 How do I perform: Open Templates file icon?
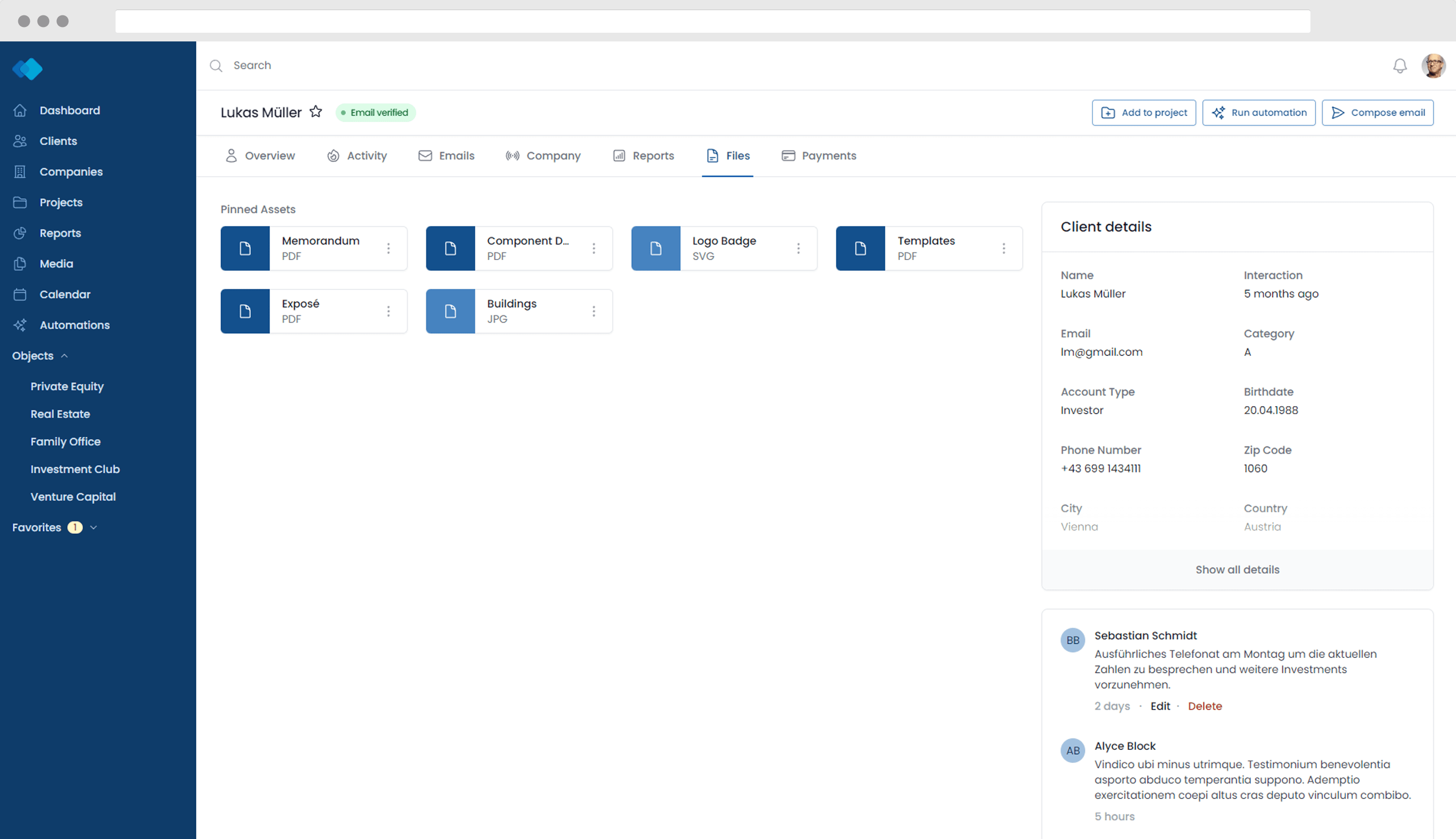pos(860,249)
